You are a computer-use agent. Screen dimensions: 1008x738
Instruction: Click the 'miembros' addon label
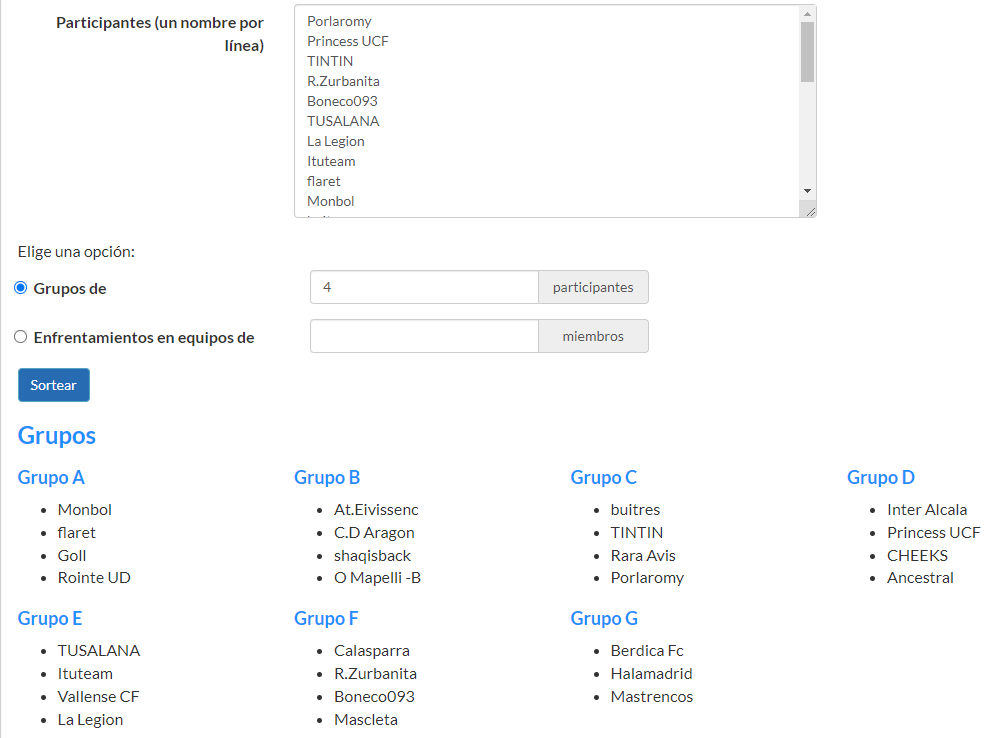593,336
